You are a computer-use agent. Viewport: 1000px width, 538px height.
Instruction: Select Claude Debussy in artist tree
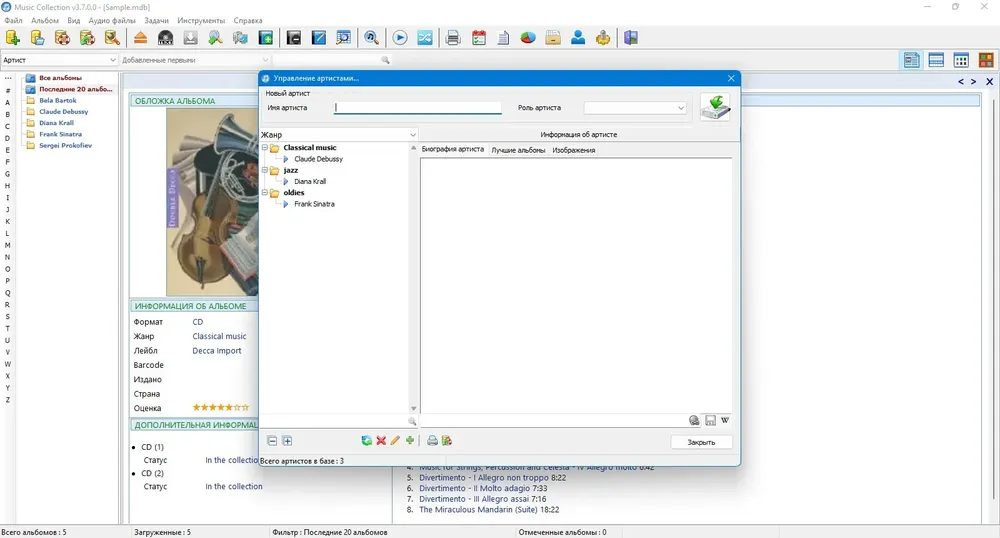point(318,159)
